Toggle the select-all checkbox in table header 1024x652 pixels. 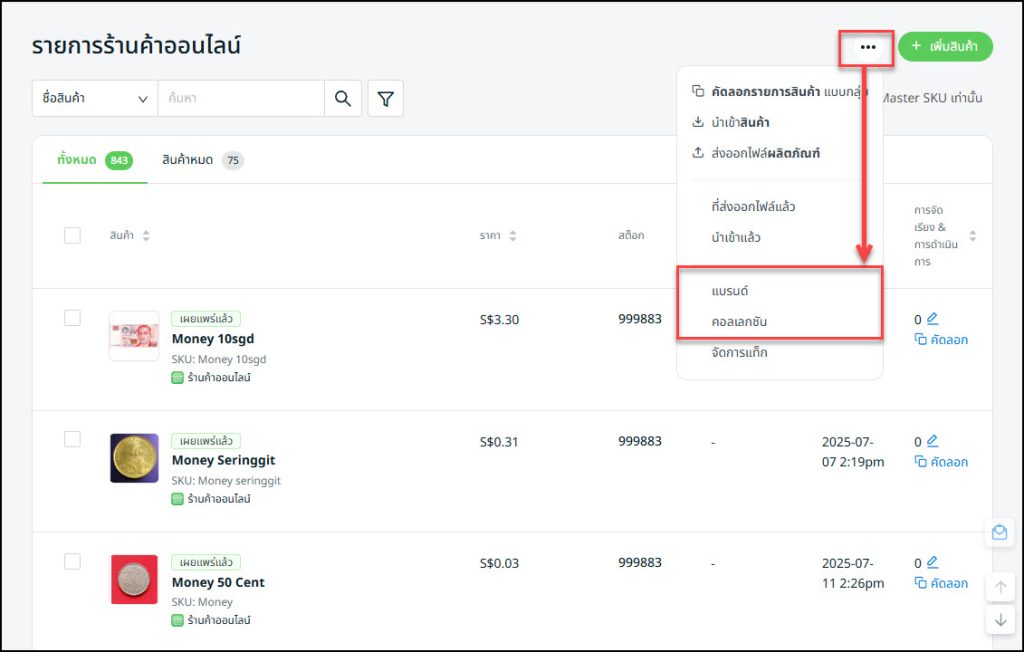click(x=72, y=235)
